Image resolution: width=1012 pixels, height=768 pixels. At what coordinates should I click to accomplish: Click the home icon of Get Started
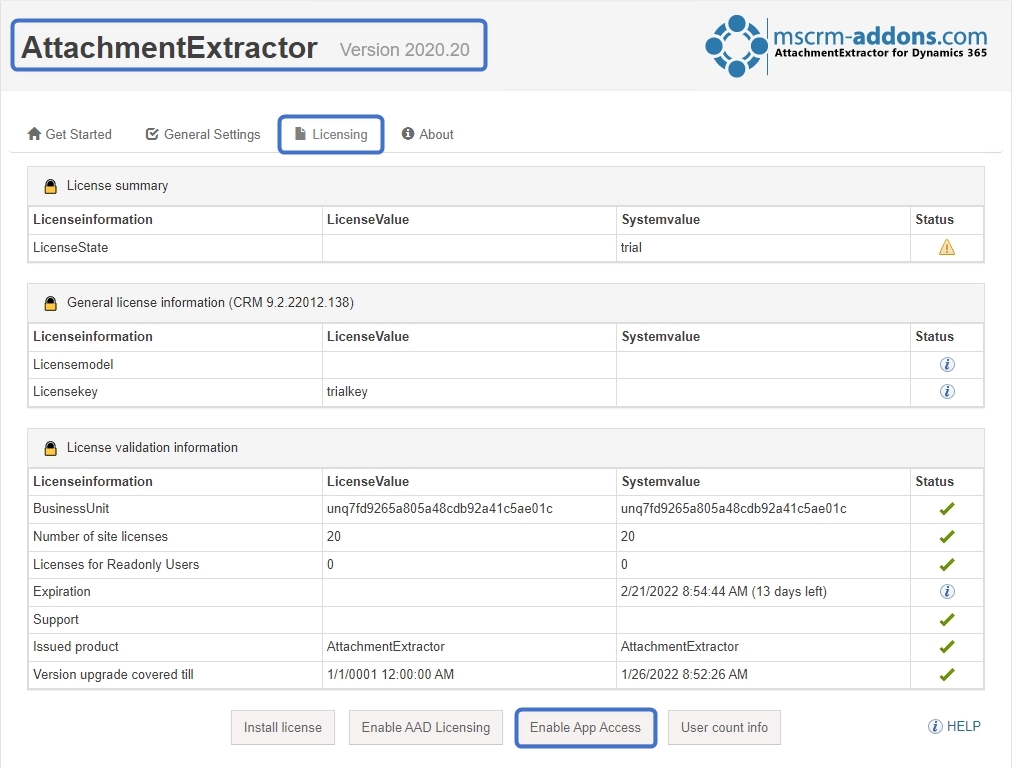[34, 134]
